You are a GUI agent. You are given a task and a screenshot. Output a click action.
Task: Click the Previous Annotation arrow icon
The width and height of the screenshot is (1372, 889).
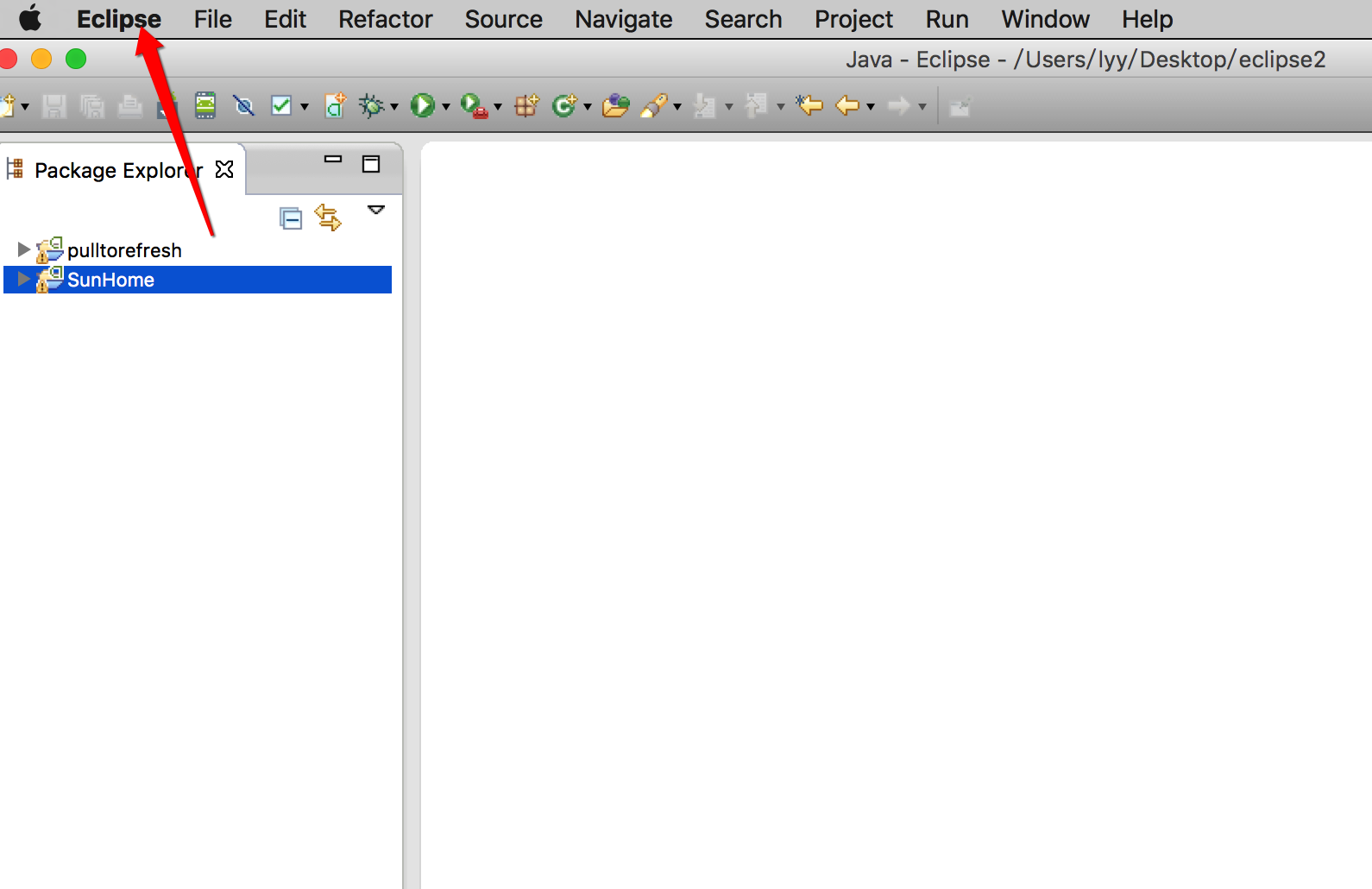tap(757, 106)
